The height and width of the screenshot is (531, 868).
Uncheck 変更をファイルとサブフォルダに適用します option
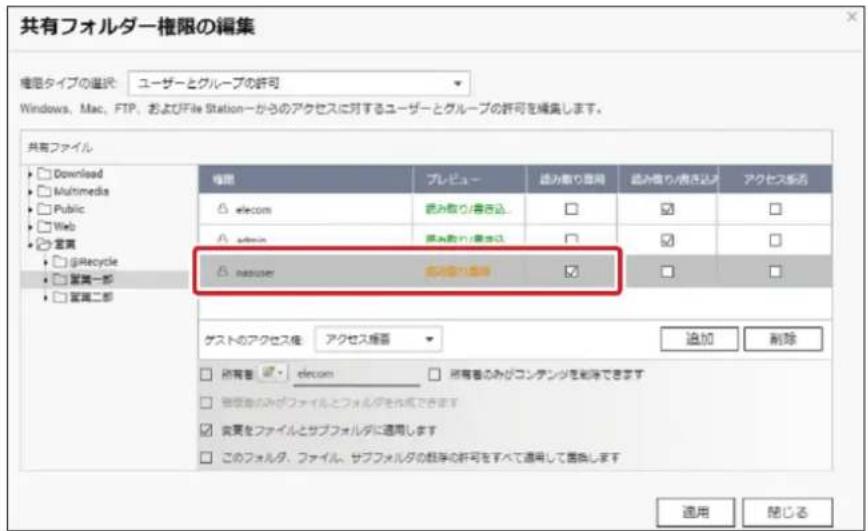tap(206, 430)
